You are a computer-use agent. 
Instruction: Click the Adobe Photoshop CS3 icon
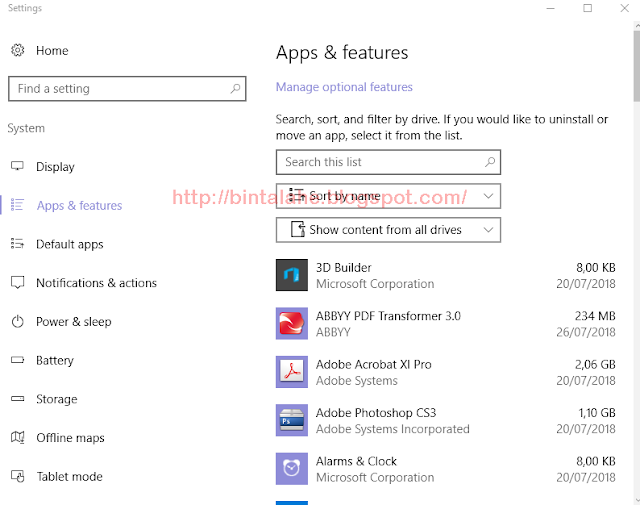(291, 420)
